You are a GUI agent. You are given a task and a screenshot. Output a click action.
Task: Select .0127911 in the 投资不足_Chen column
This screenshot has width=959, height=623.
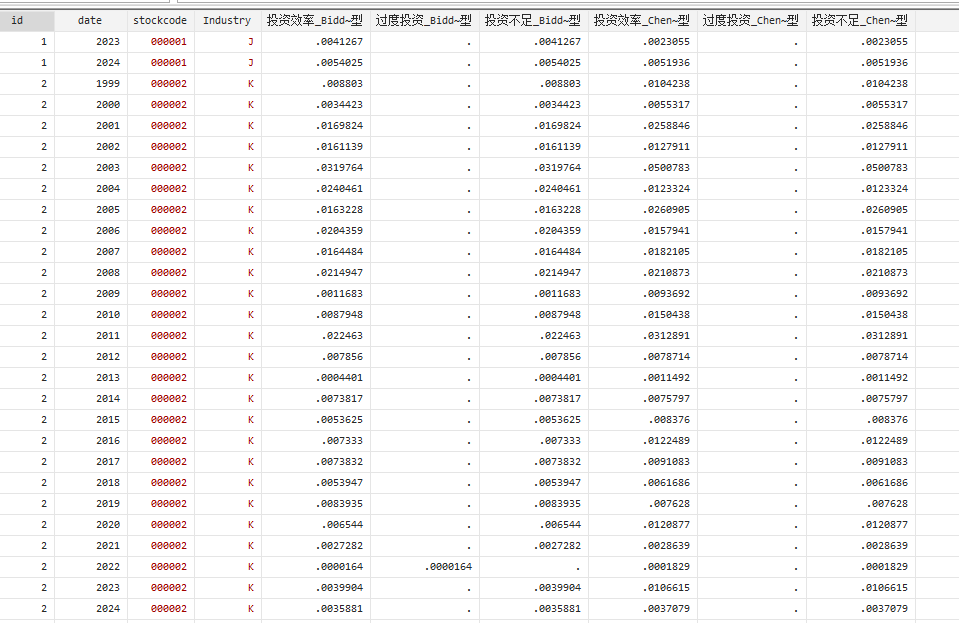click(860, 147)
